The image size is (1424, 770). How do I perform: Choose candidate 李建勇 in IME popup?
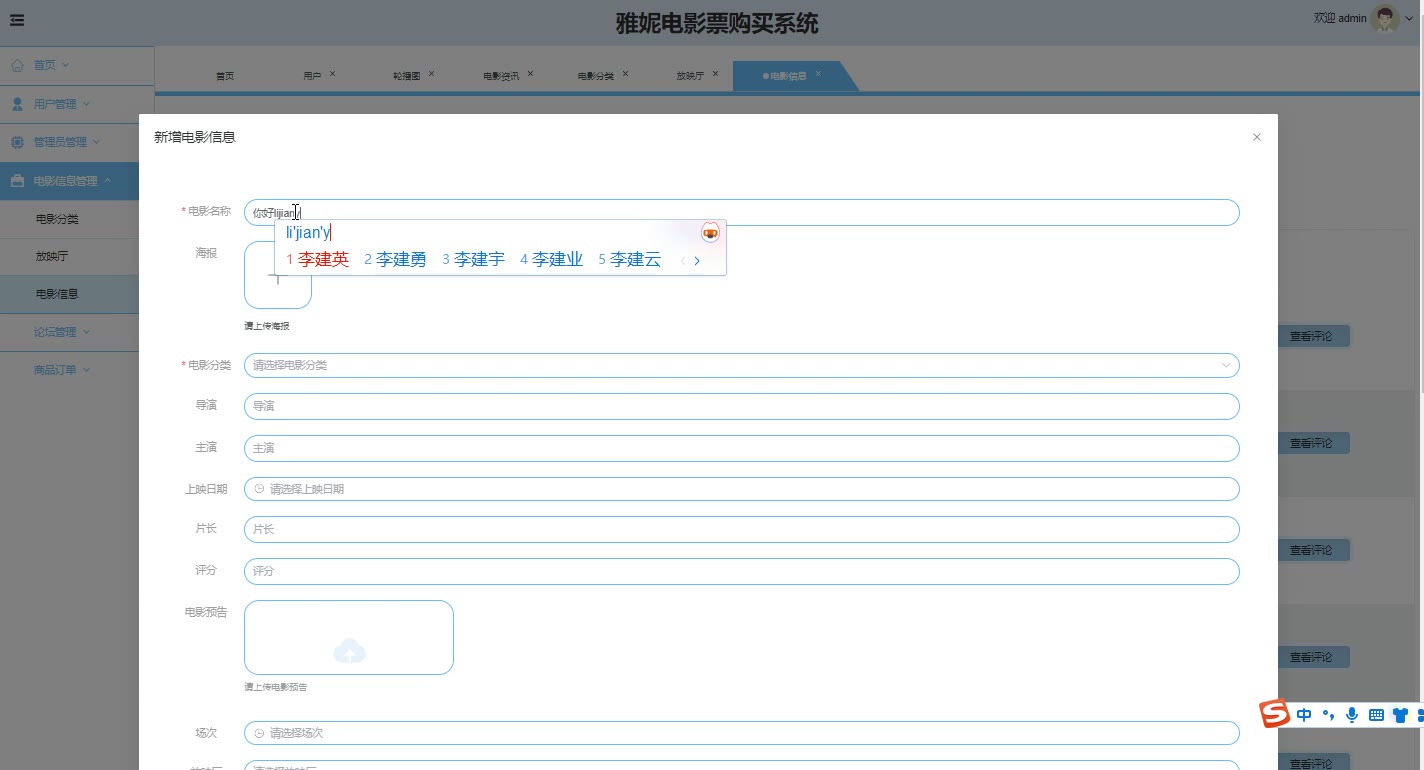396,260
